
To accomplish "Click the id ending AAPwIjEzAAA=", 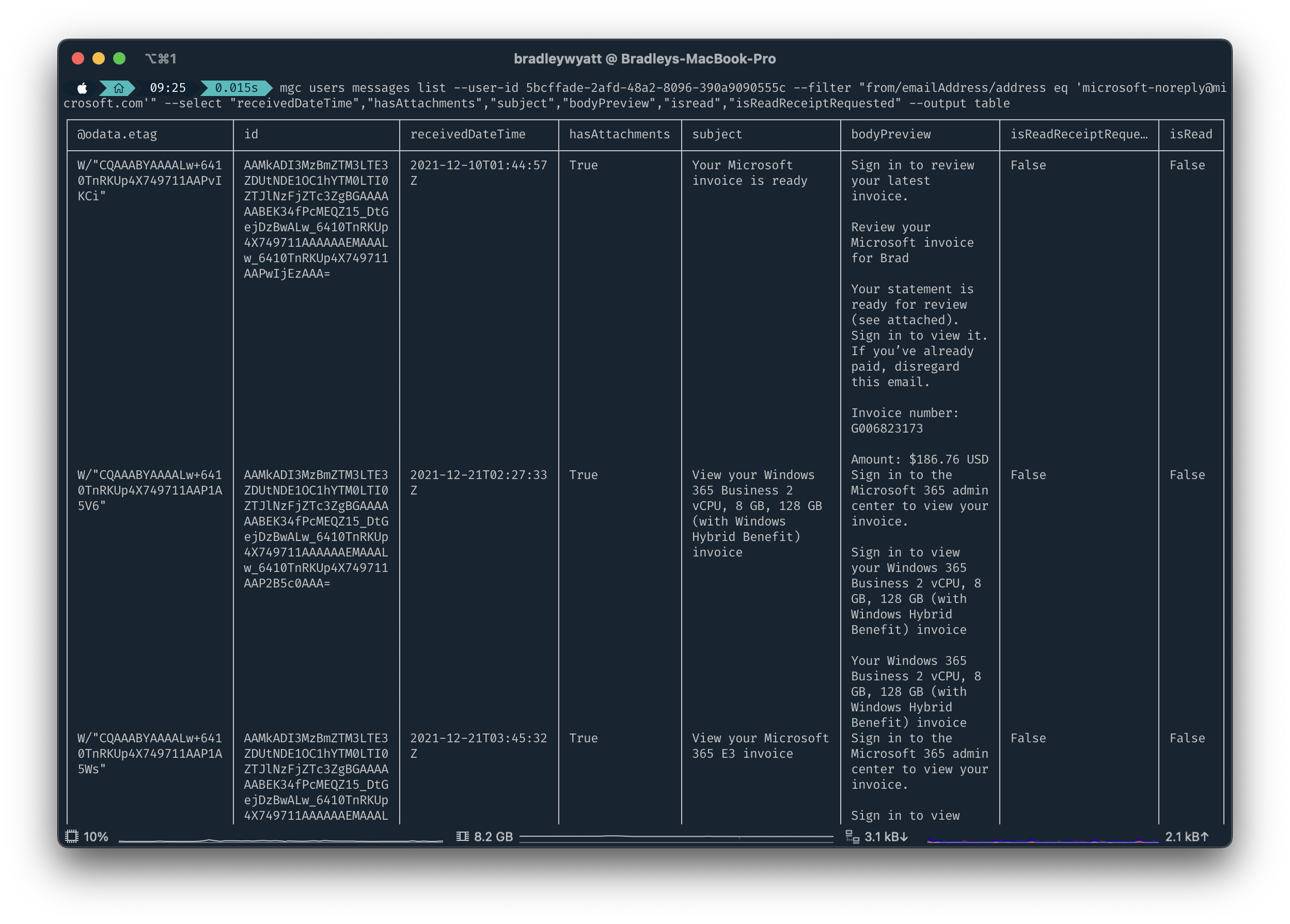I will [x=316, y=219].
